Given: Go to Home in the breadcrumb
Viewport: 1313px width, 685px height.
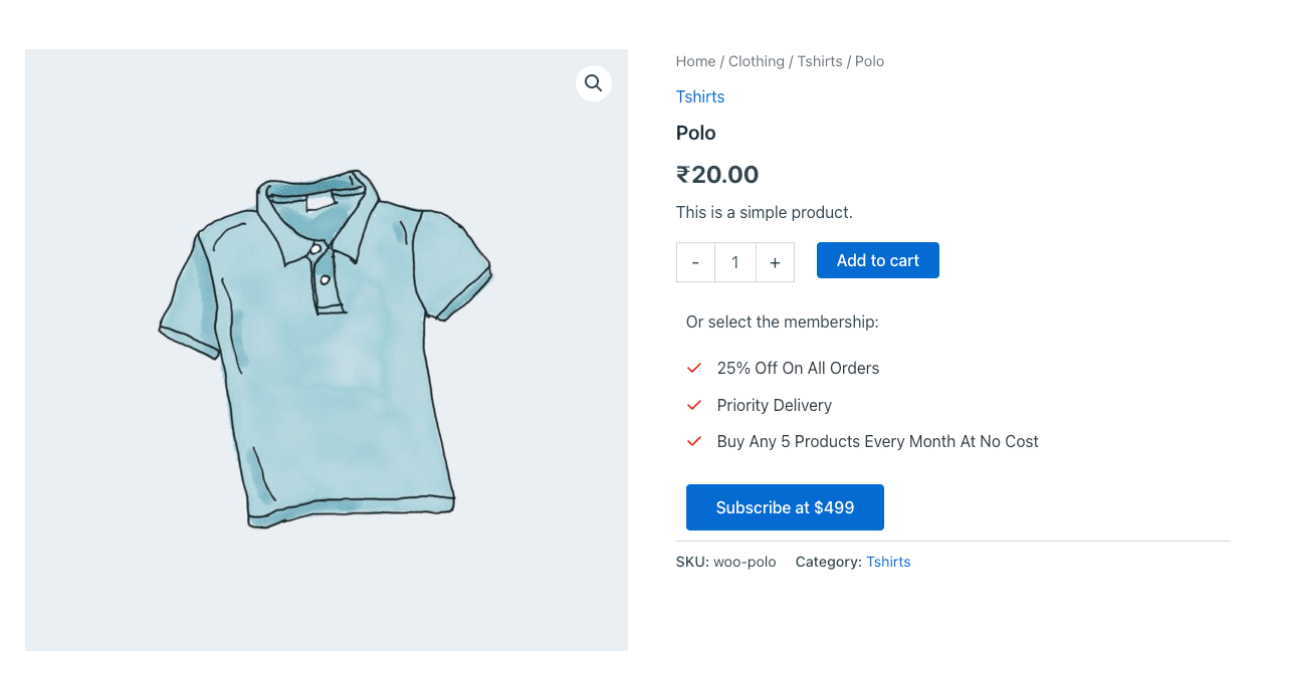Looking at the screenshot, I should [695, 61].
